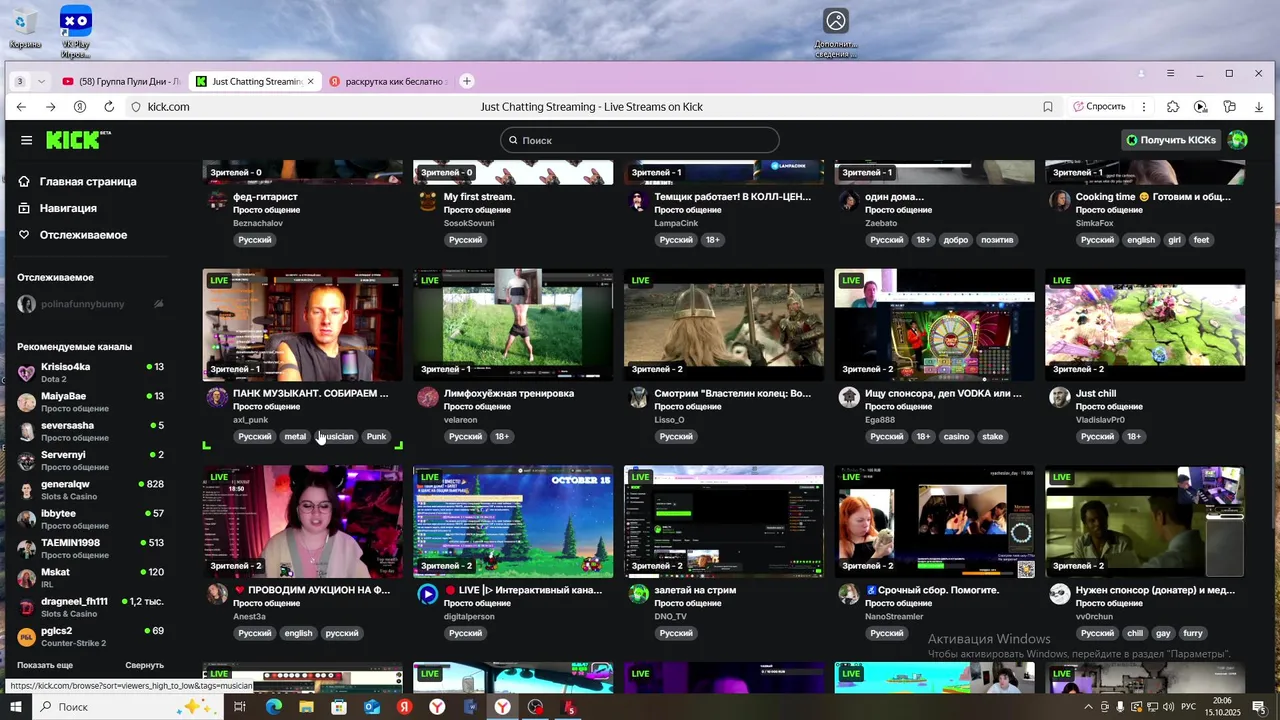Viewport: 1280px width, 720px height.
Task: Open the Лимфохуёжная тренировка stream thumbnail
Action: point(513,325)
